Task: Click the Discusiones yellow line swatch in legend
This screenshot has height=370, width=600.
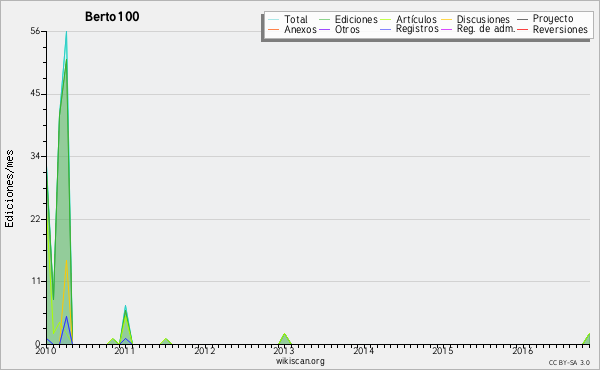Action: coord(447,19)
